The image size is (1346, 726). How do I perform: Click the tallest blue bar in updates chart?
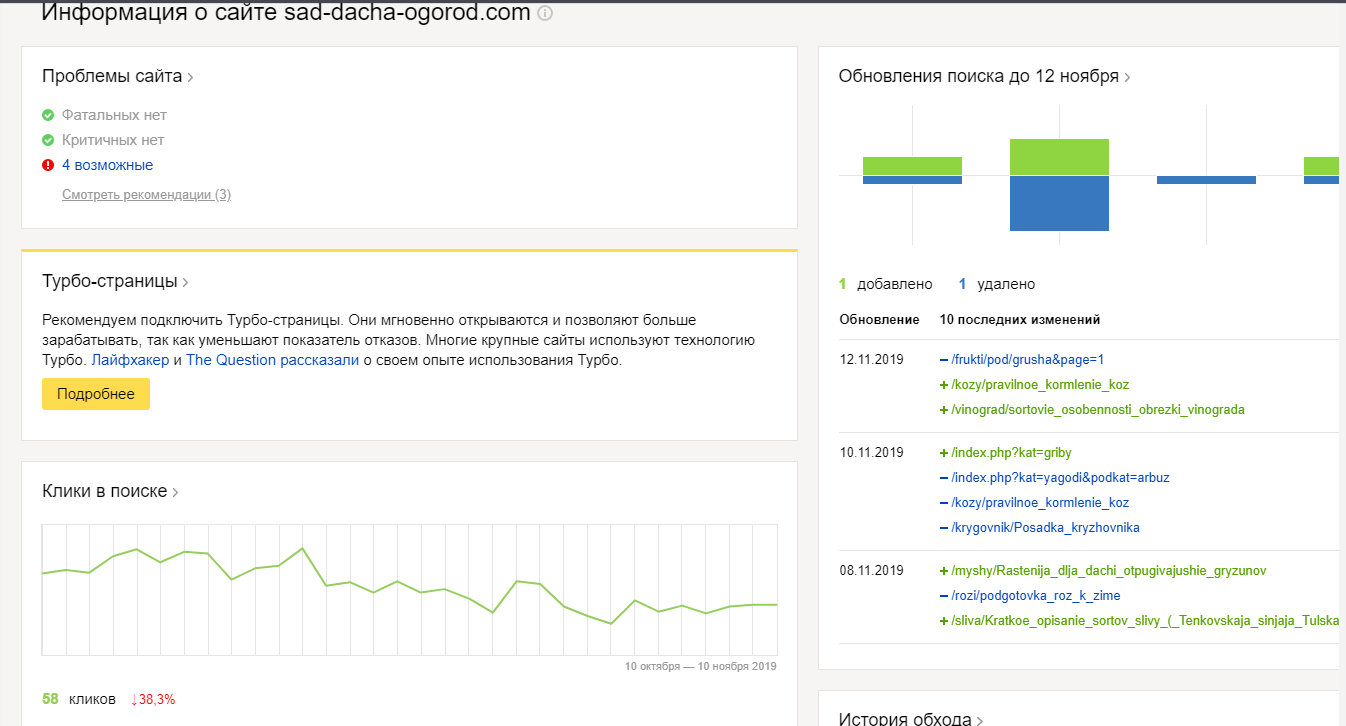tap(1059, 204)
